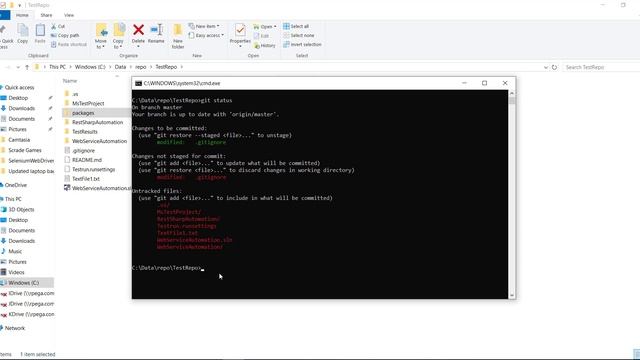Click repo in the address breadcrumb
This screenshot has width=640, height=360.
(140, 67)
